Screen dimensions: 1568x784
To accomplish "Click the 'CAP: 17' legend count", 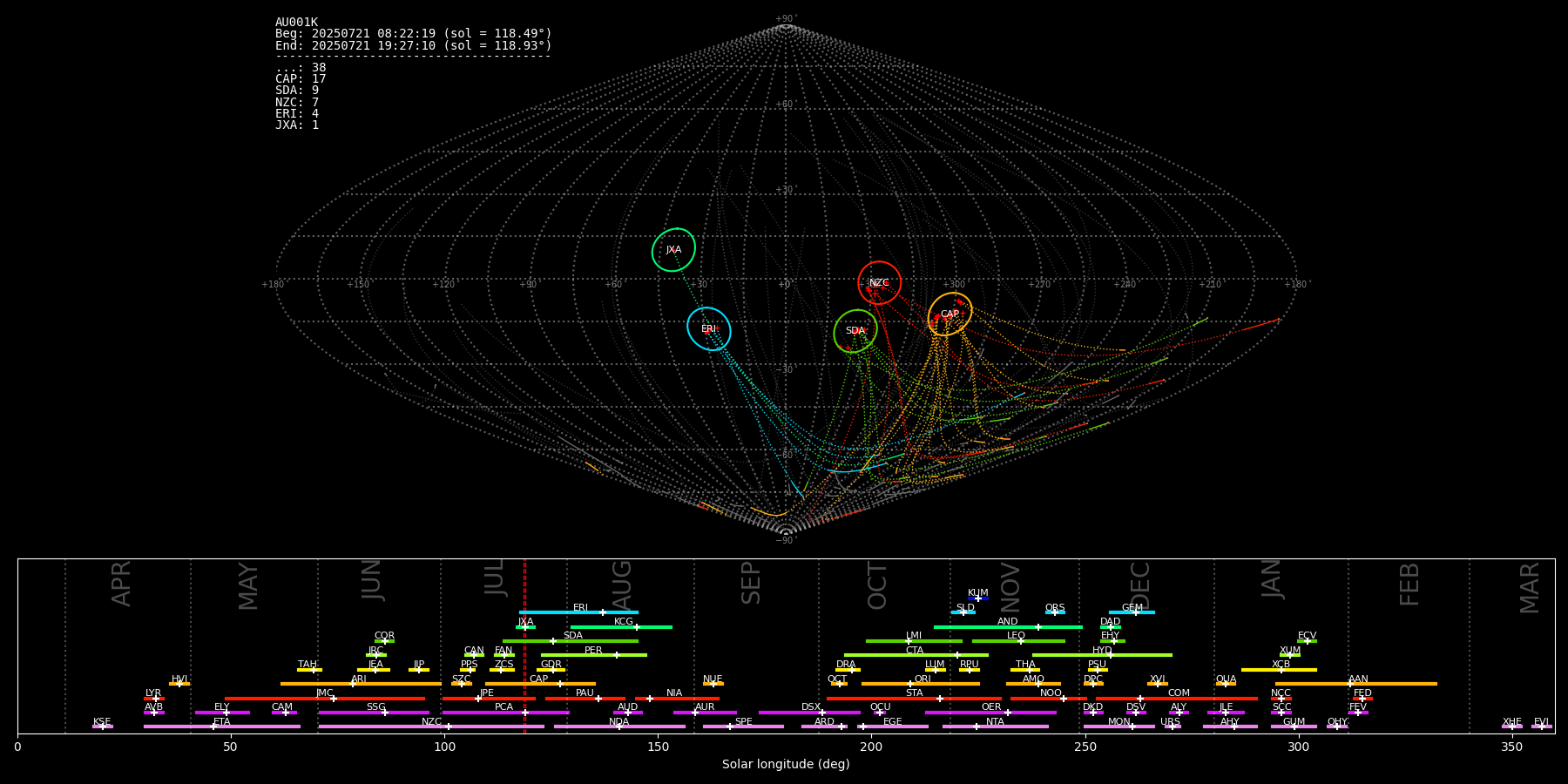I will click(x=301, y=79).
